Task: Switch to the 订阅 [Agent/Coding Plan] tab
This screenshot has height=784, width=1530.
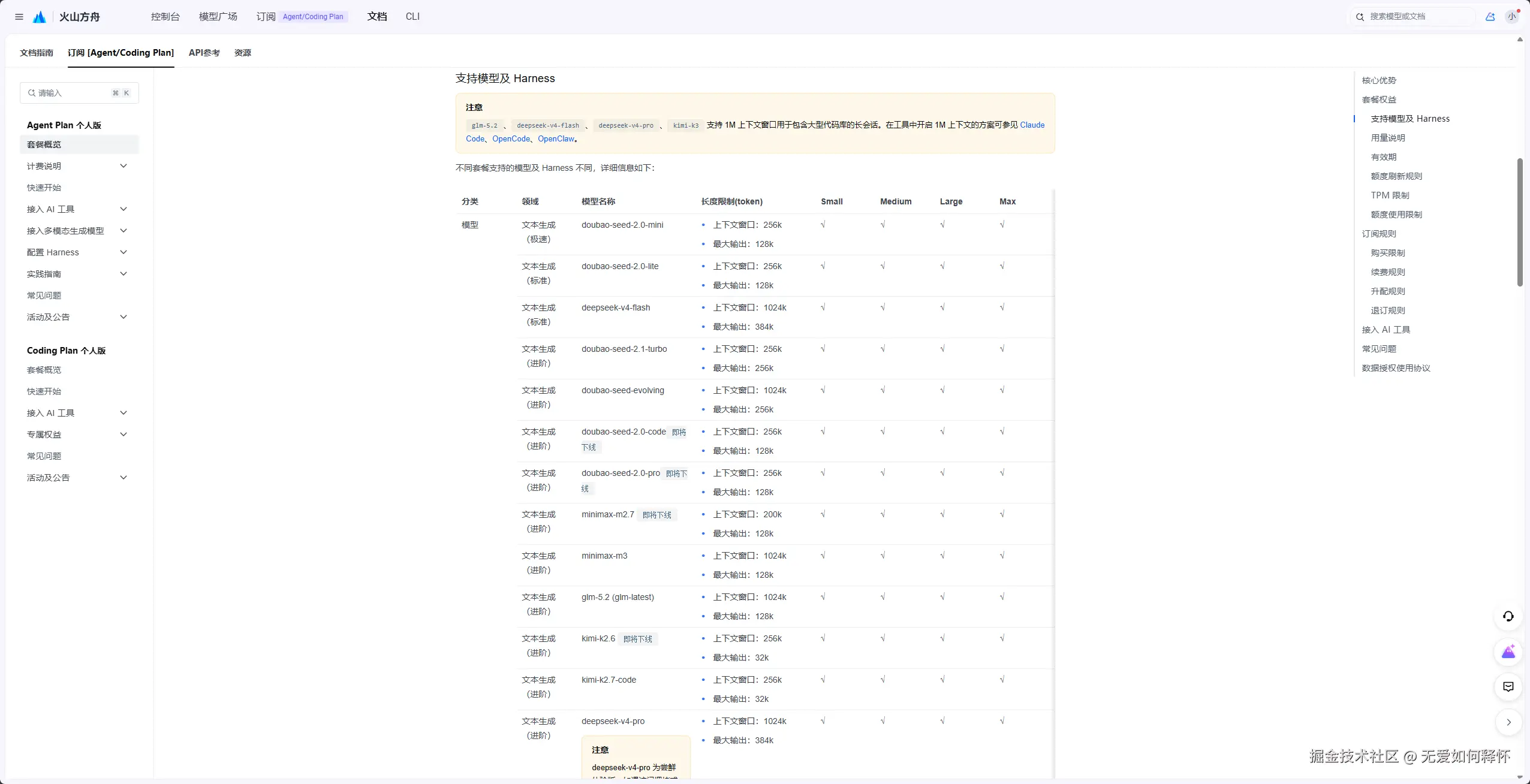Action: (x=121, y=53)
